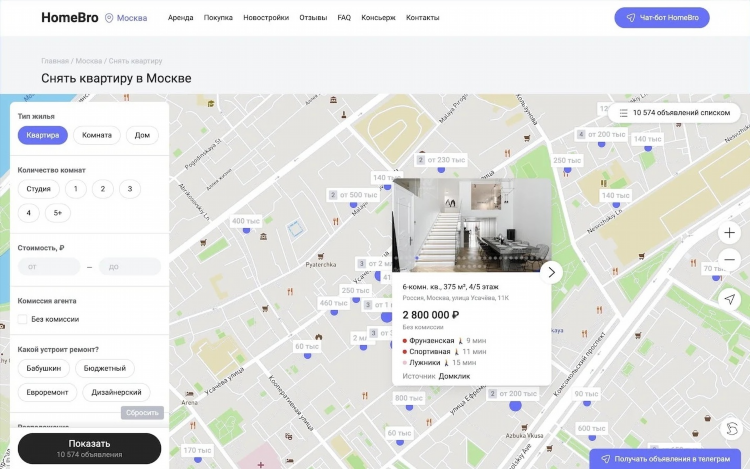Click the 'от 230 тыс' map marker
Screen dimensions: 750x469
(x=441, y=161)
